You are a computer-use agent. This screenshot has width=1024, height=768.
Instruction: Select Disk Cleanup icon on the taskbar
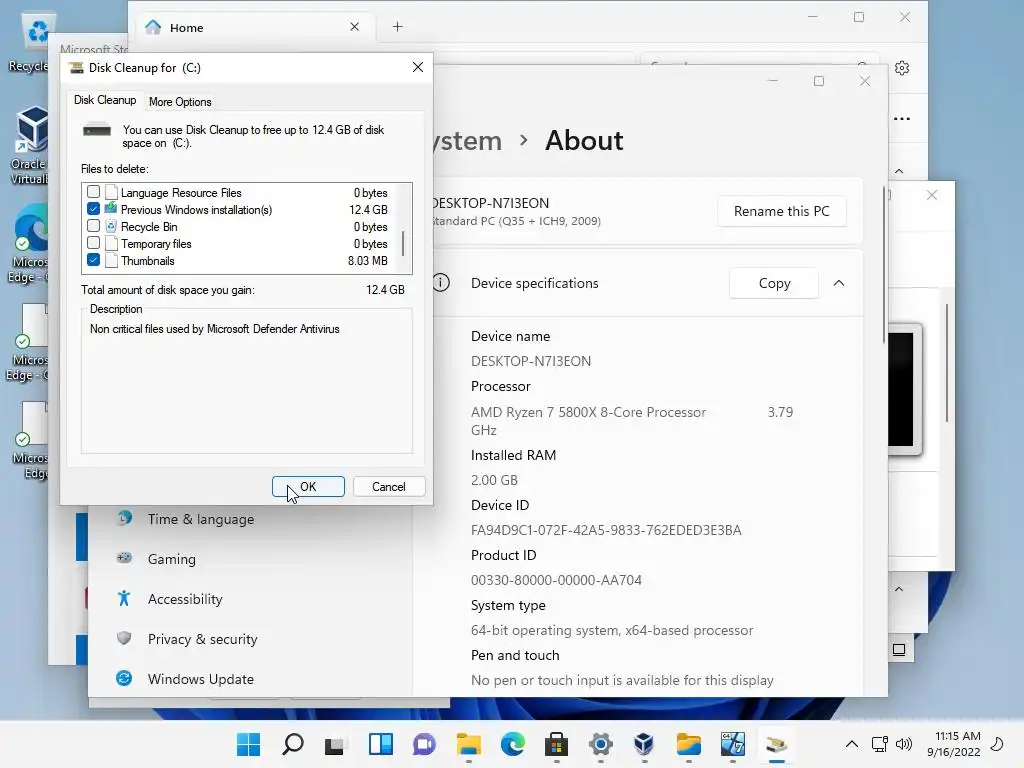[x=776, y=744]
